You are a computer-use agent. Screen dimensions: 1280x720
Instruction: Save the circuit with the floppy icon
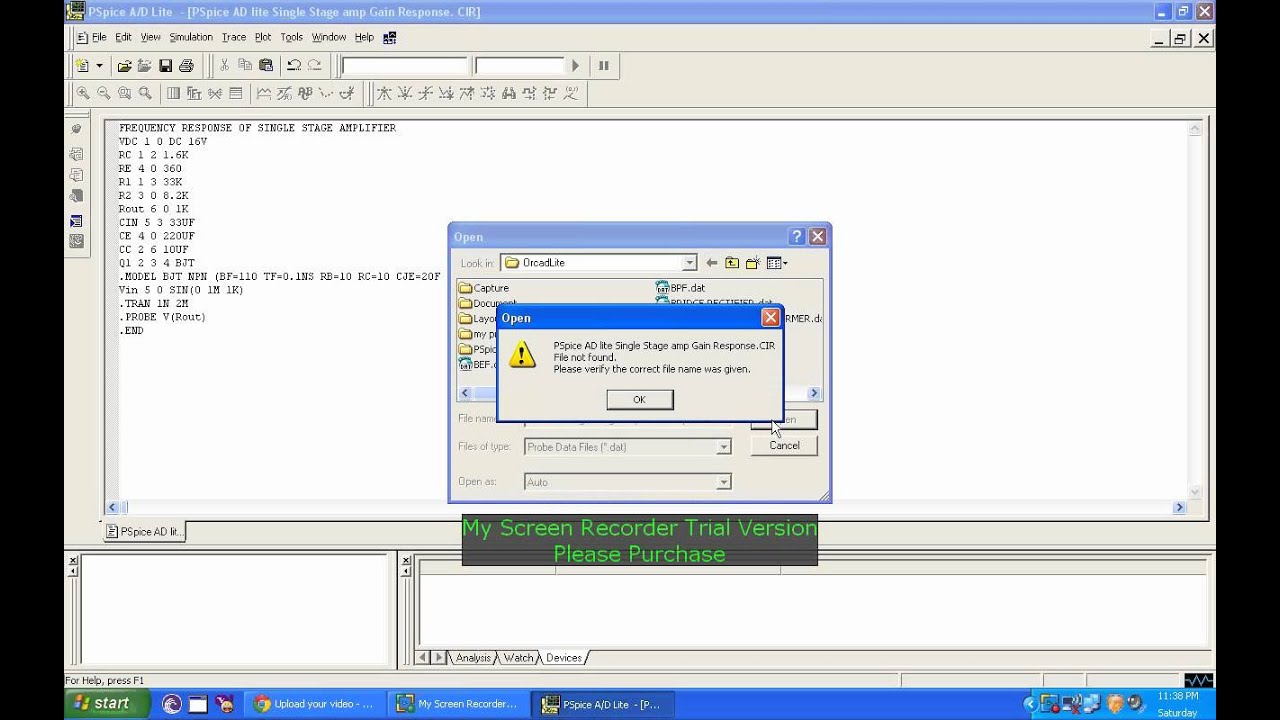pos(166,66)
